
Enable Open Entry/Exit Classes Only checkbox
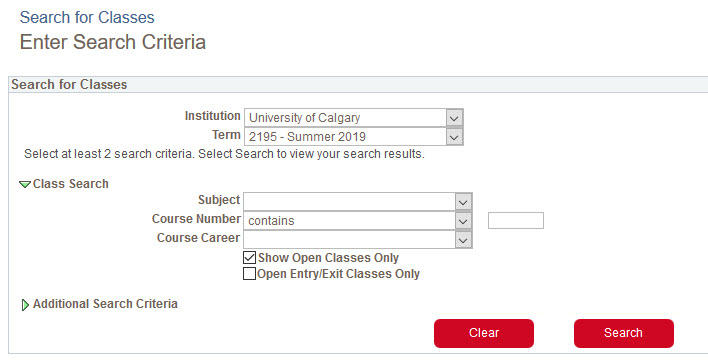pos(249,274)
